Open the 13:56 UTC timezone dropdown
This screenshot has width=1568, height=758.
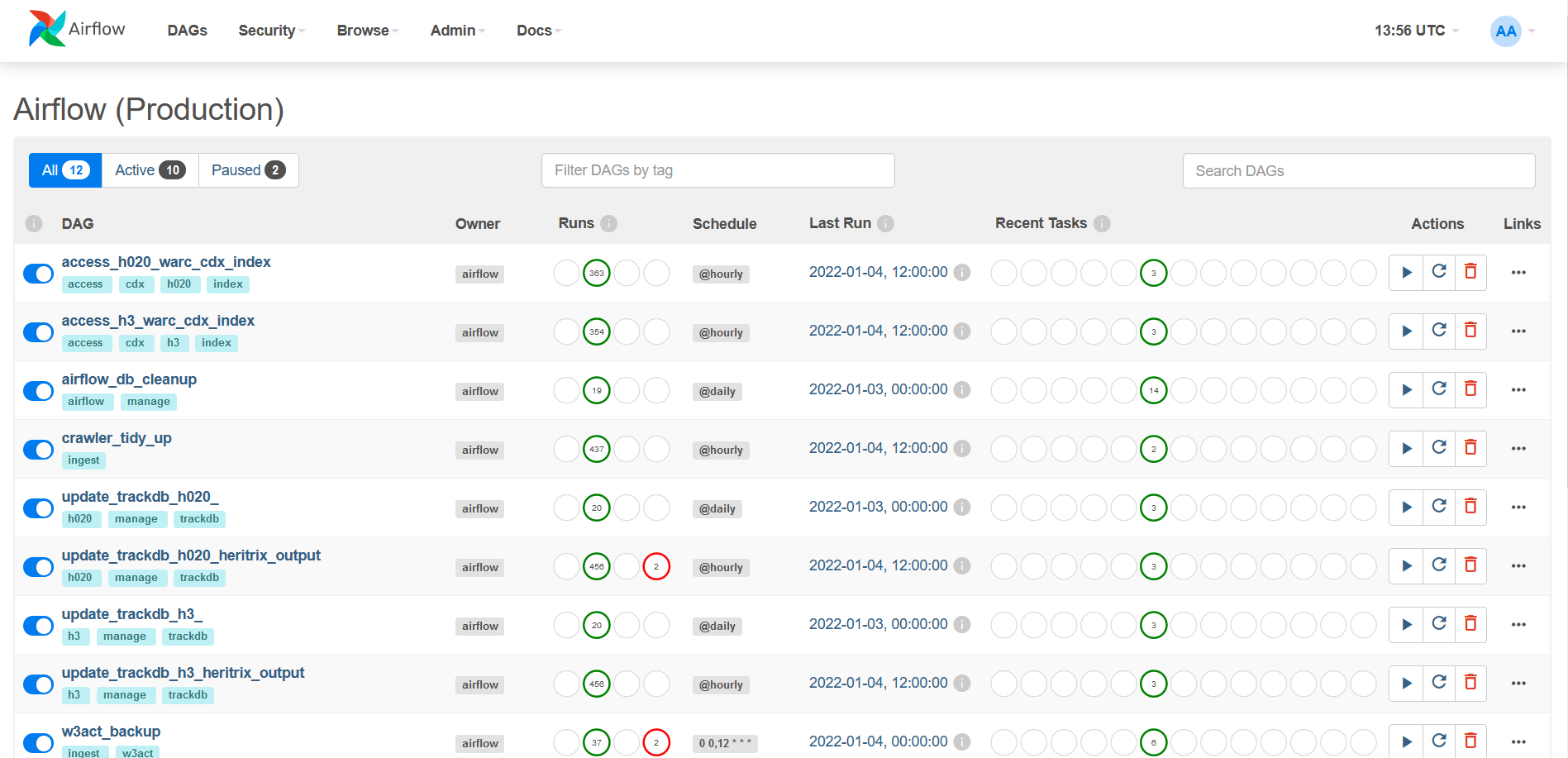(1416, 31)
